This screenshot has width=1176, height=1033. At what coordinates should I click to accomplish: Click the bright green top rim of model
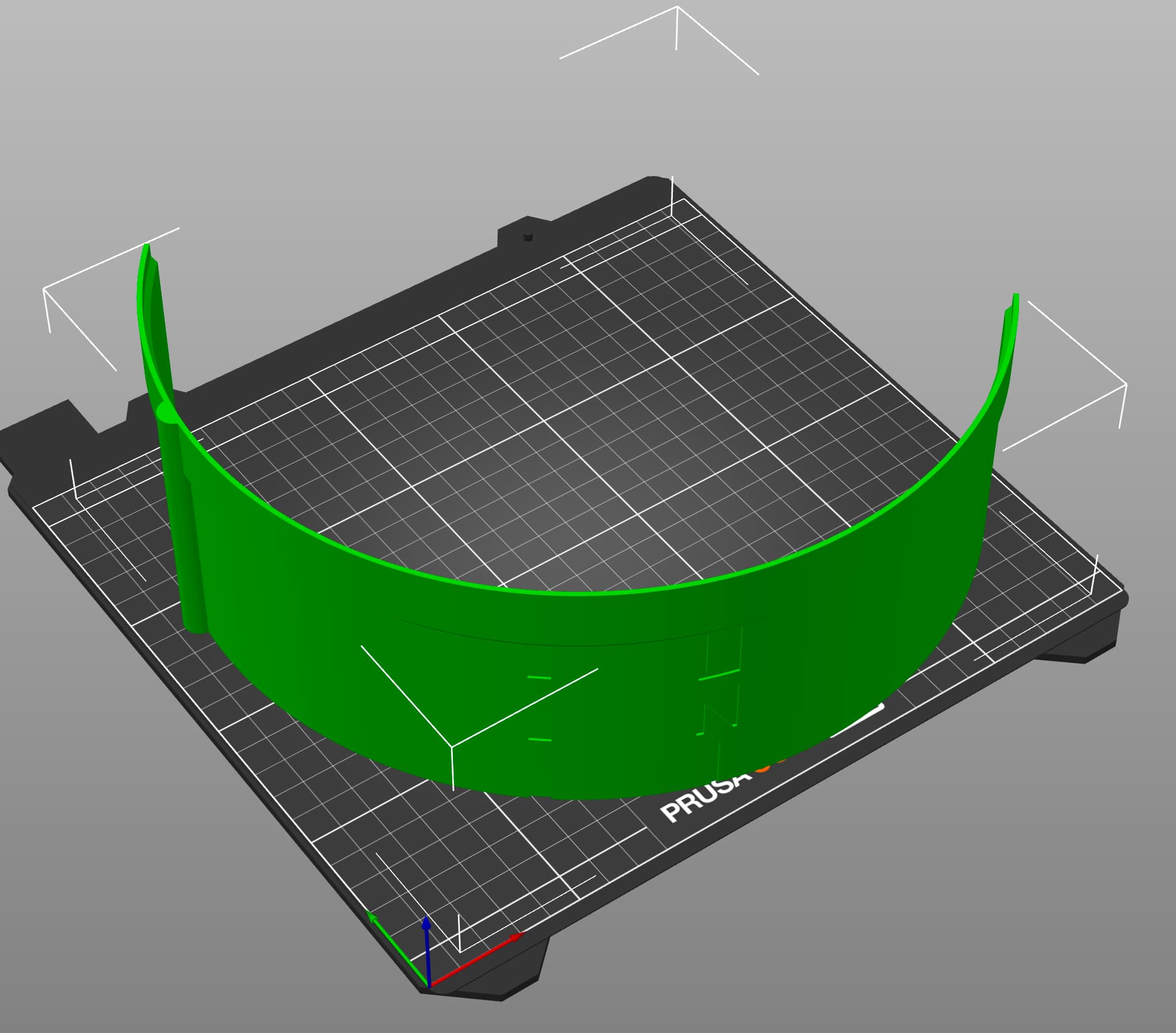point(565,591)
